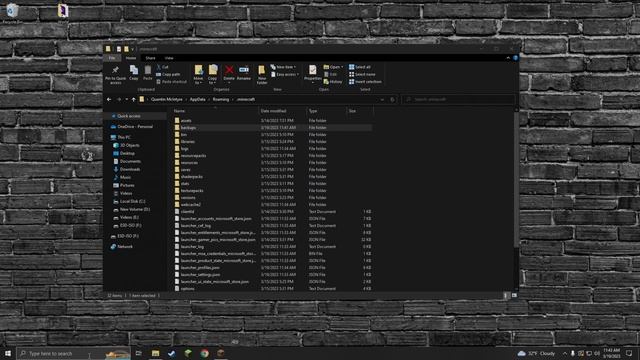This screenshot has width=640, height=360.
Task: Open the Windows Start menu
Action: [x=8, y=353]
